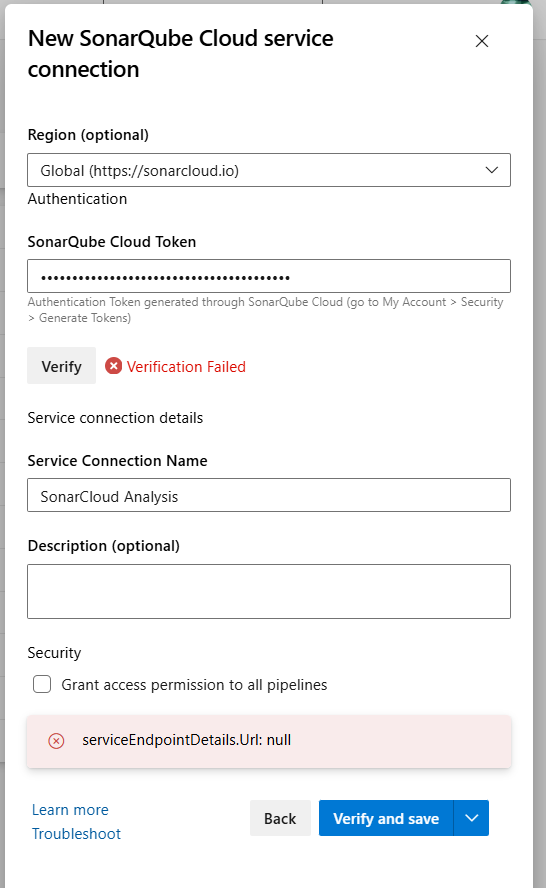Viewport: 546px width, 888px height.
Task: Go back with the Back button
Action: pyautogui.click(x=280, y=818)
